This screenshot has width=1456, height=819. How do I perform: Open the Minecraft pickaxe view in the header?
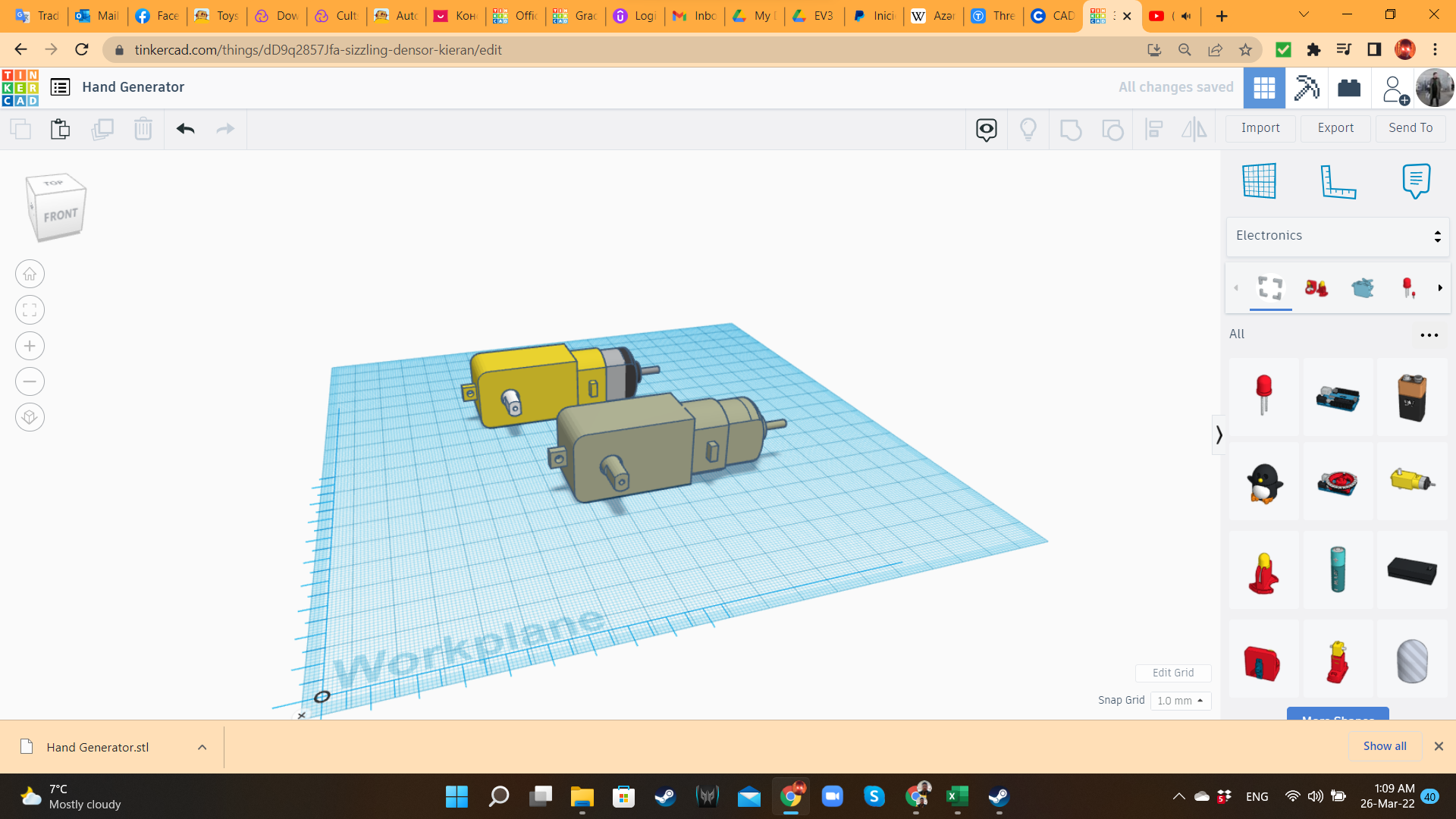click(x=1306, y=87)
